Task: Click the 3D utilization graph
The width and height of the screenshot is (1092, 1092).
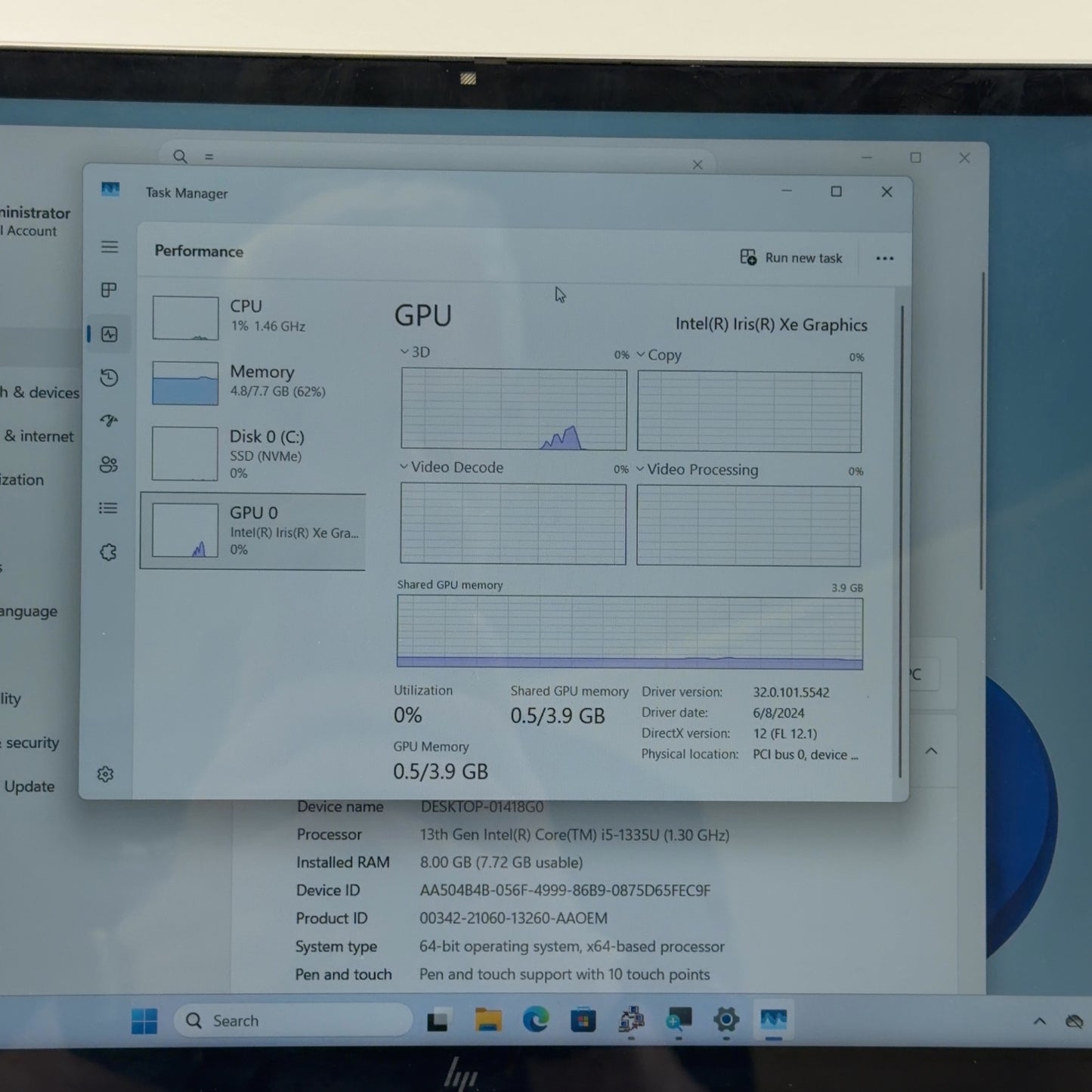Action: click(x=514, y=409)
